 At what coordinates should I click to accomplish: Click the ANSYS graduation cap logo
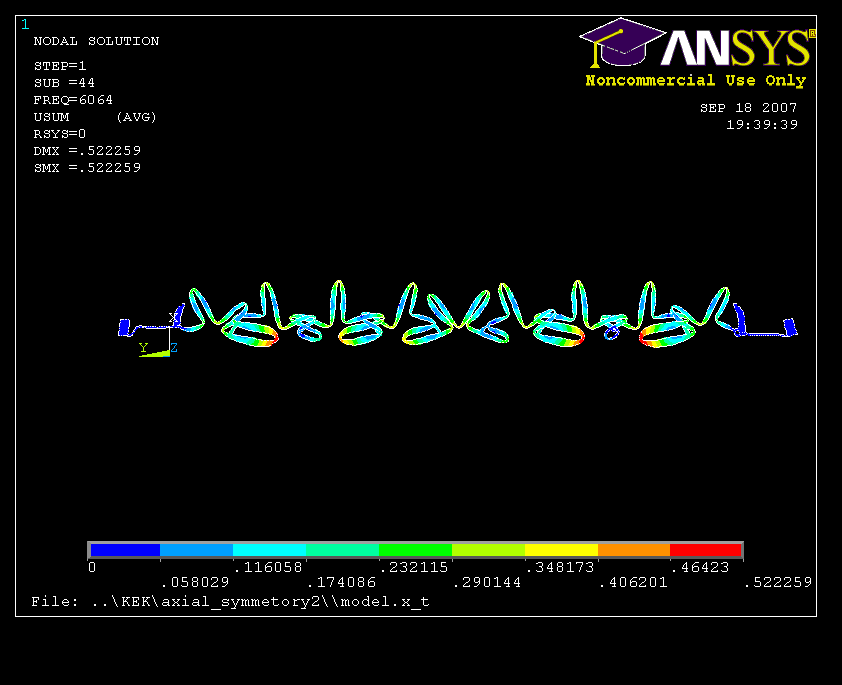point(622,42)
